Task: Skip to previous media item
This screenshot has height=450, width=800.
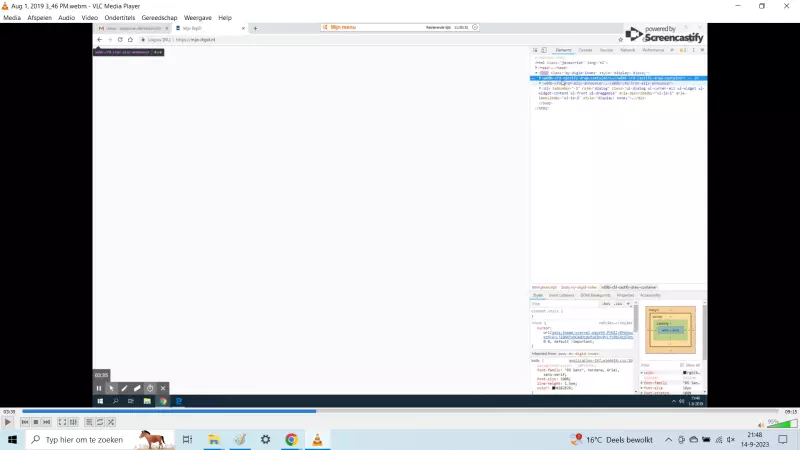Action: coord(25,423)
